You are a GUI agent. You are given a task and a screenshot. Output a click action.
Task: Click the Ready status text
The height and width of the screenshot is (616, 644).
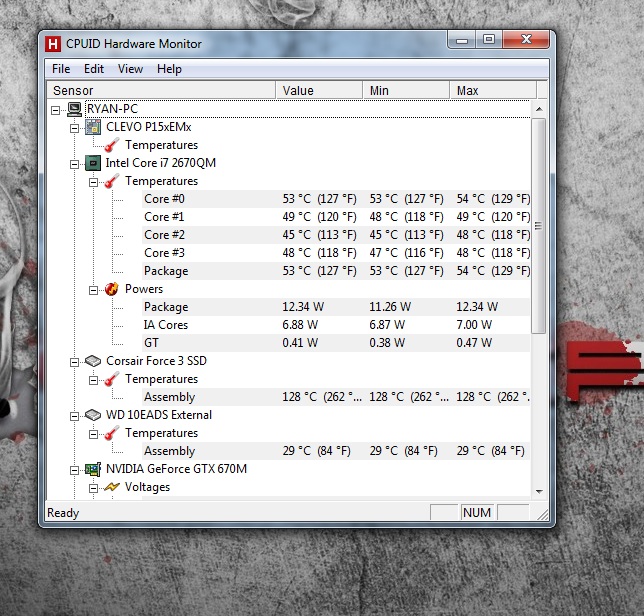[x=63, y=513]
